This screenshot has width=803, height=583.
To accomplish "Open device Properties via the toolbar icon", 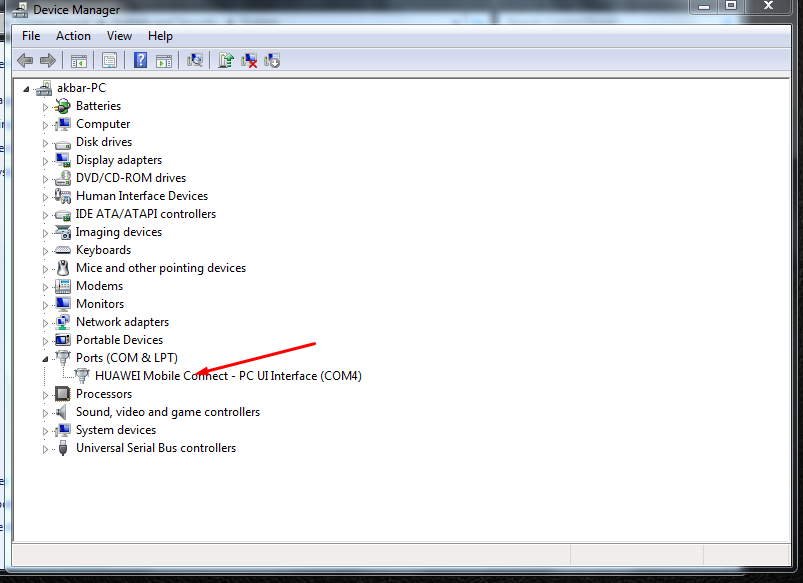I will click(110, 60).
